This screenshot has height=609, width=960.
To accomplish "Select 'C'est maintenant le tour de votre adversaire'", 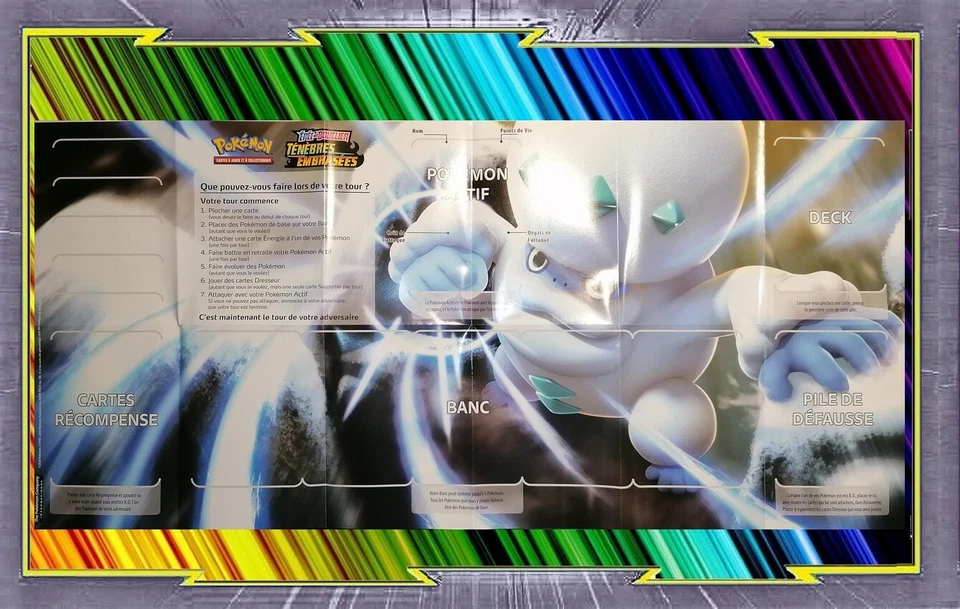I will [x=279, y=318].
